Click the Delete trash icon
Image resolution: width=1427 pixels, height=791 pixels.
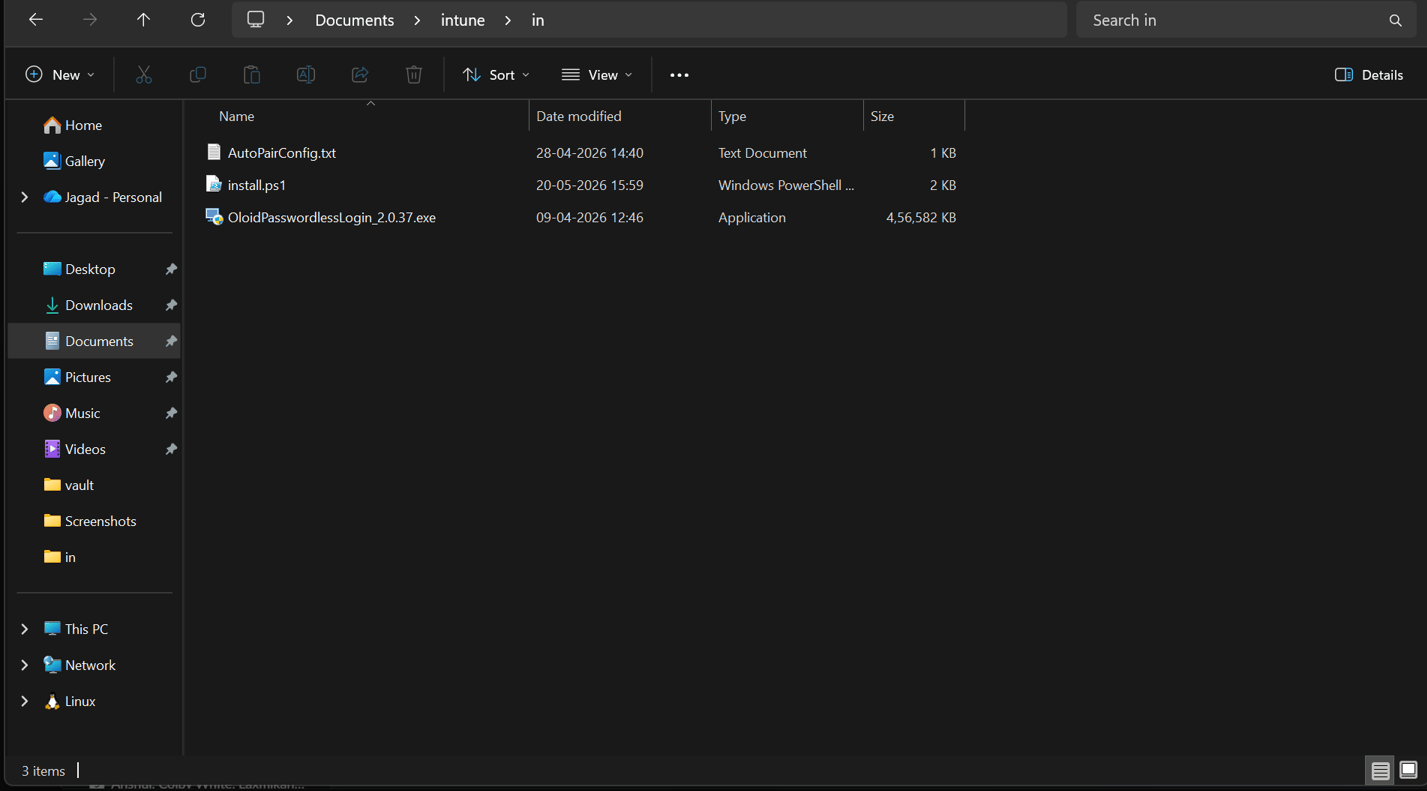414,75
